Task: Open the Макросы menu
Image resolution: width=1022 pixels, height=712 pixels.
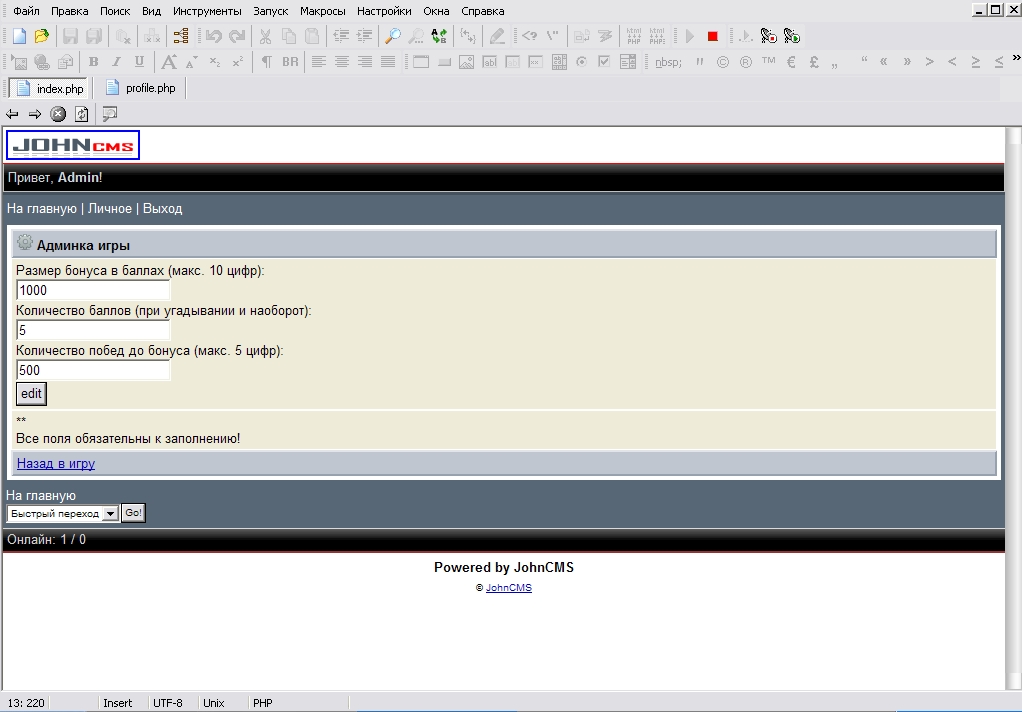Action: click(323, 11)
